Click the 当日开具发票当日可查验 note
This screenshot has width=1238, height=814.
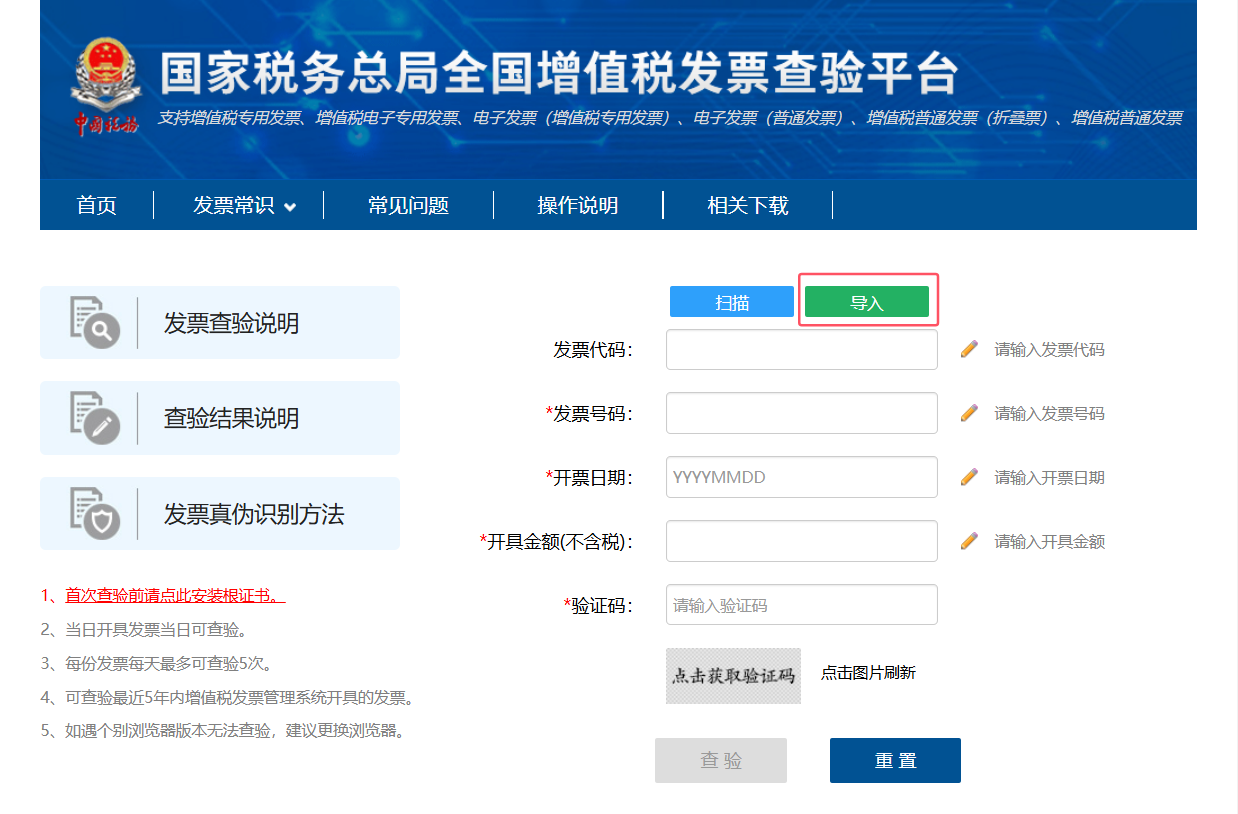point(156,629)
